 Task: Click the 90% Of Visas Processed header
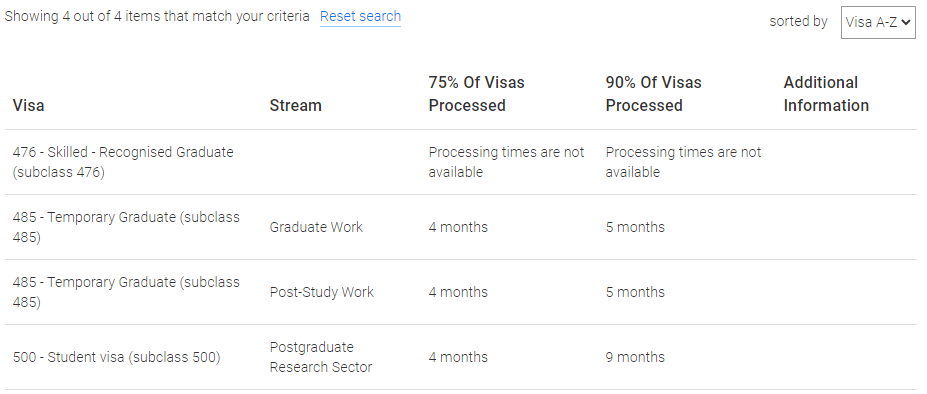(653, 94)
